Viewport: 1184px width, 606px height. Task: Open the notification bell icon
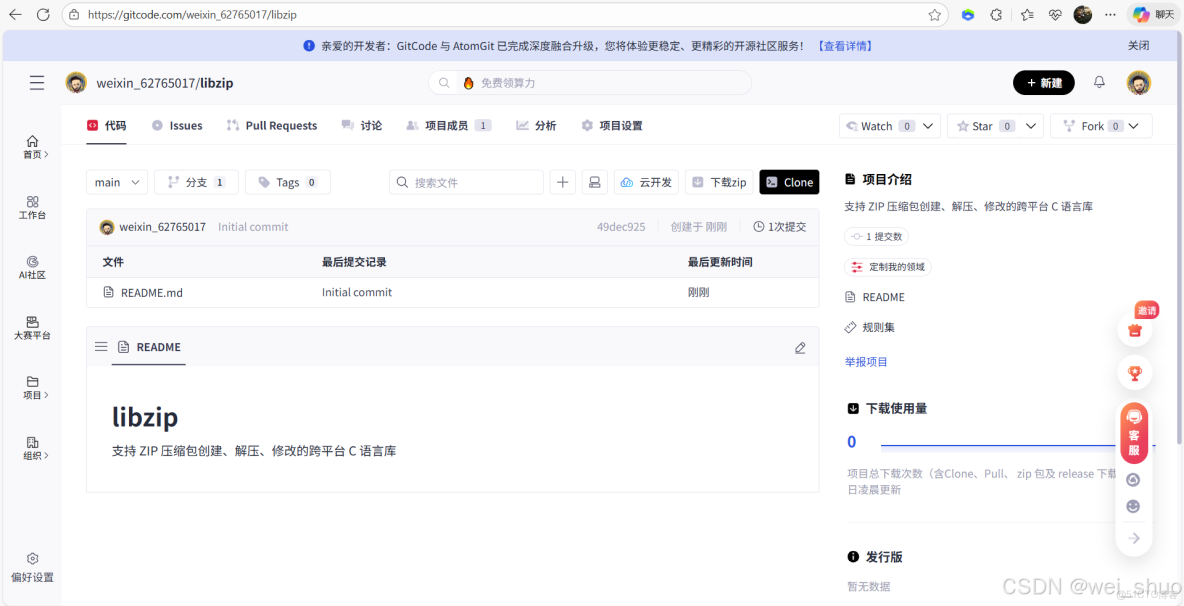pyautogui.click(x=1099, y=82)
